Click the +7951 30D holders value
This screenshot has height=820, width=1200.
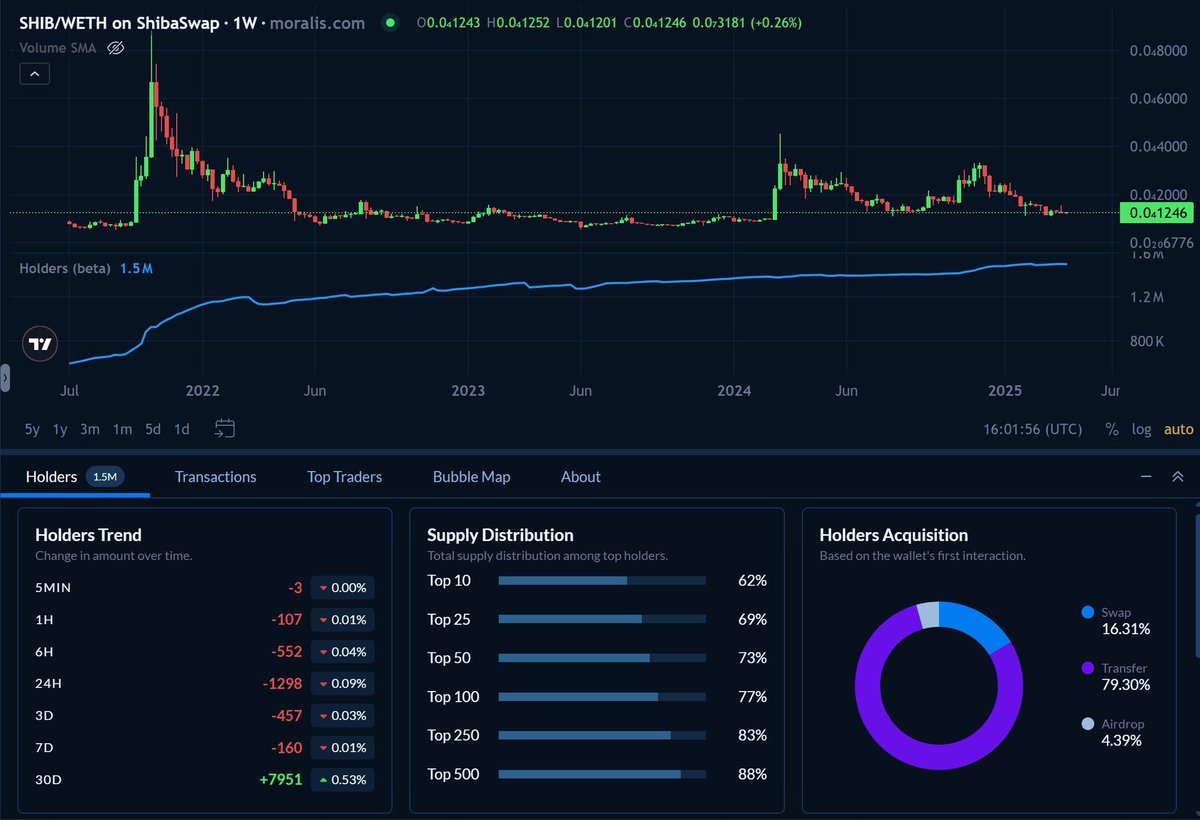click(281, 779)
